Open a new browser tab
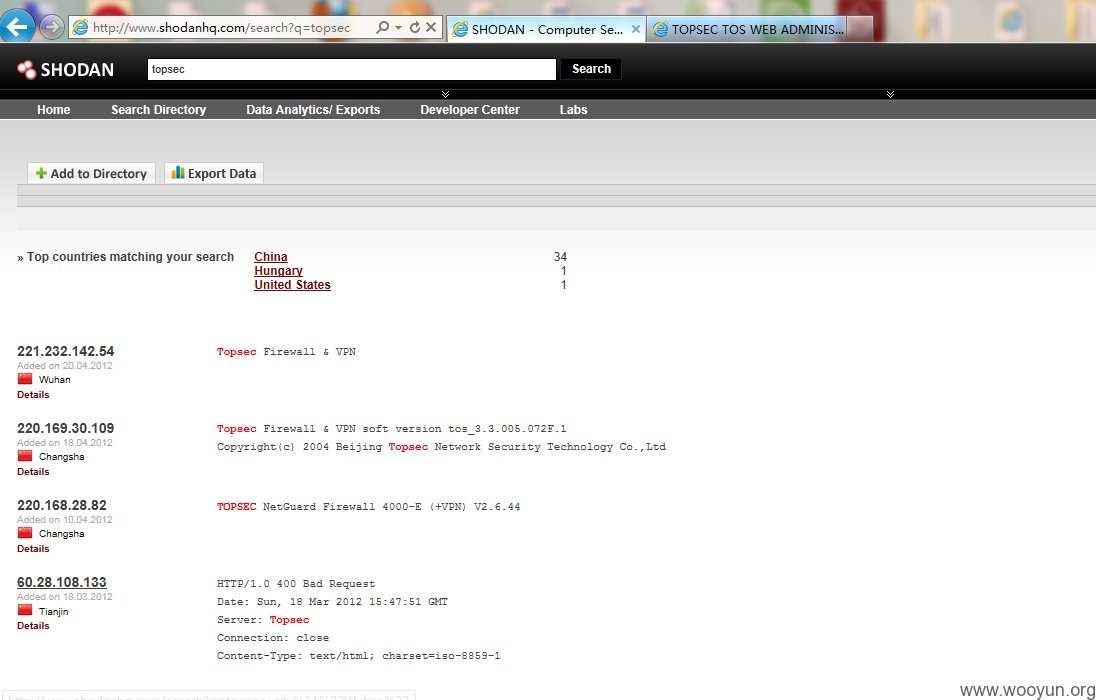Image resolution: width=1096 pixels, height=700 pixels. pos(860,29)
